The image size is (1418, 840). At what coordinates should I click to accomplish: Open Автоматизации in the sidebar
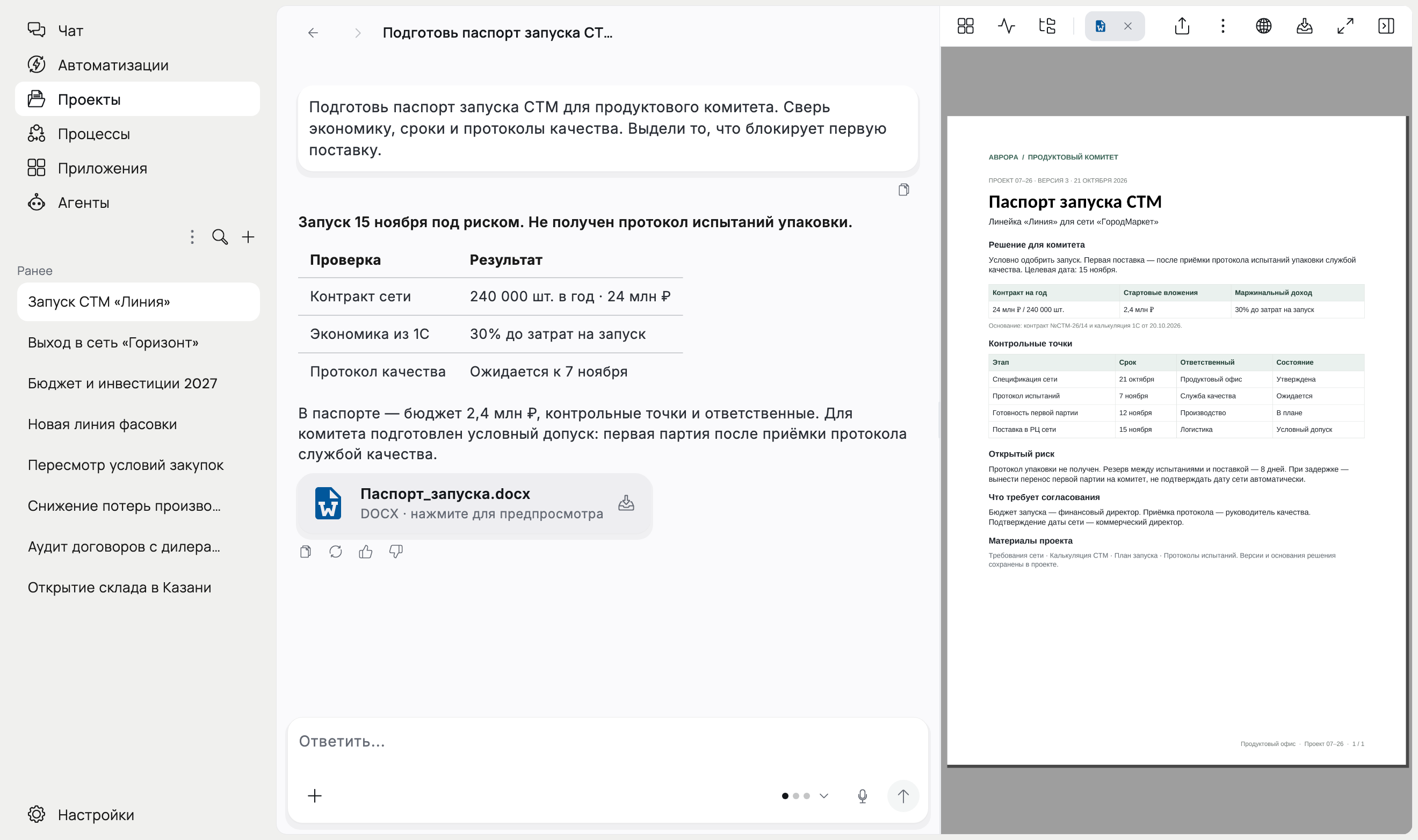[137, 65]
